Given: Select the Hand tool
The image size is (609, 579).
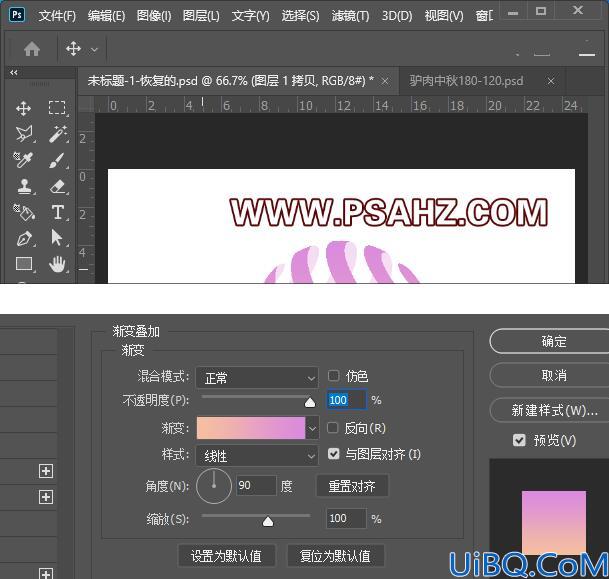Looking at the screenshot, I should tap(57, 264).
